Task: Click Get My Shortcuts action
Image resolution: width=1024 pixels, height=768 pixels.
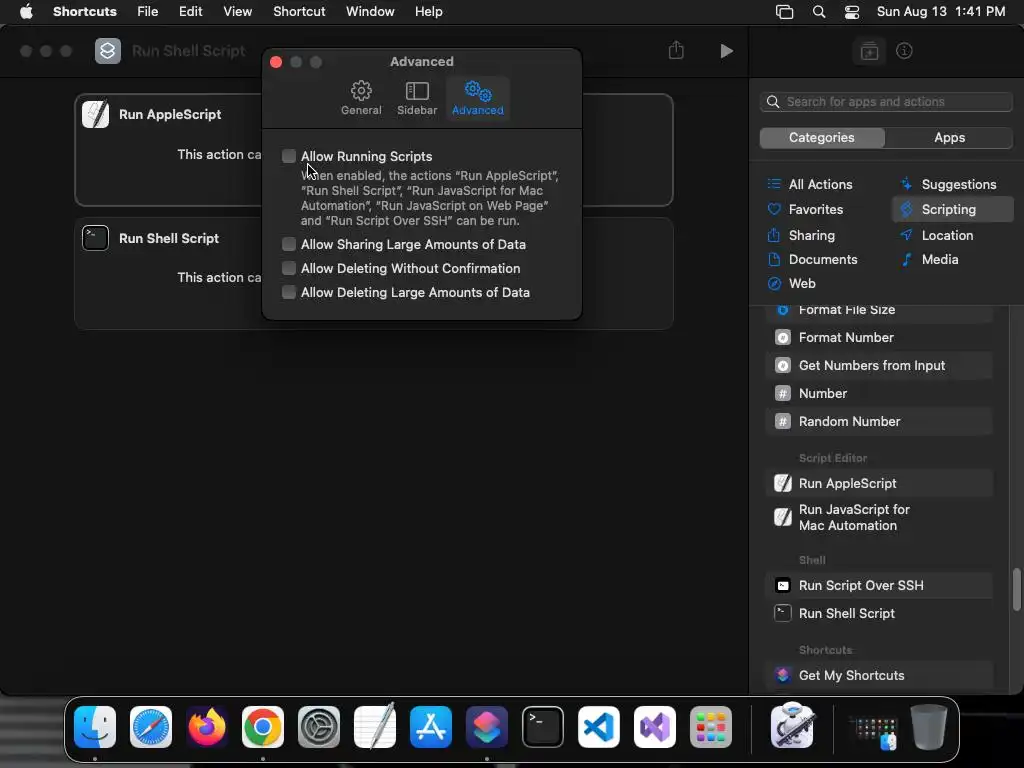Action: point(879,676)
